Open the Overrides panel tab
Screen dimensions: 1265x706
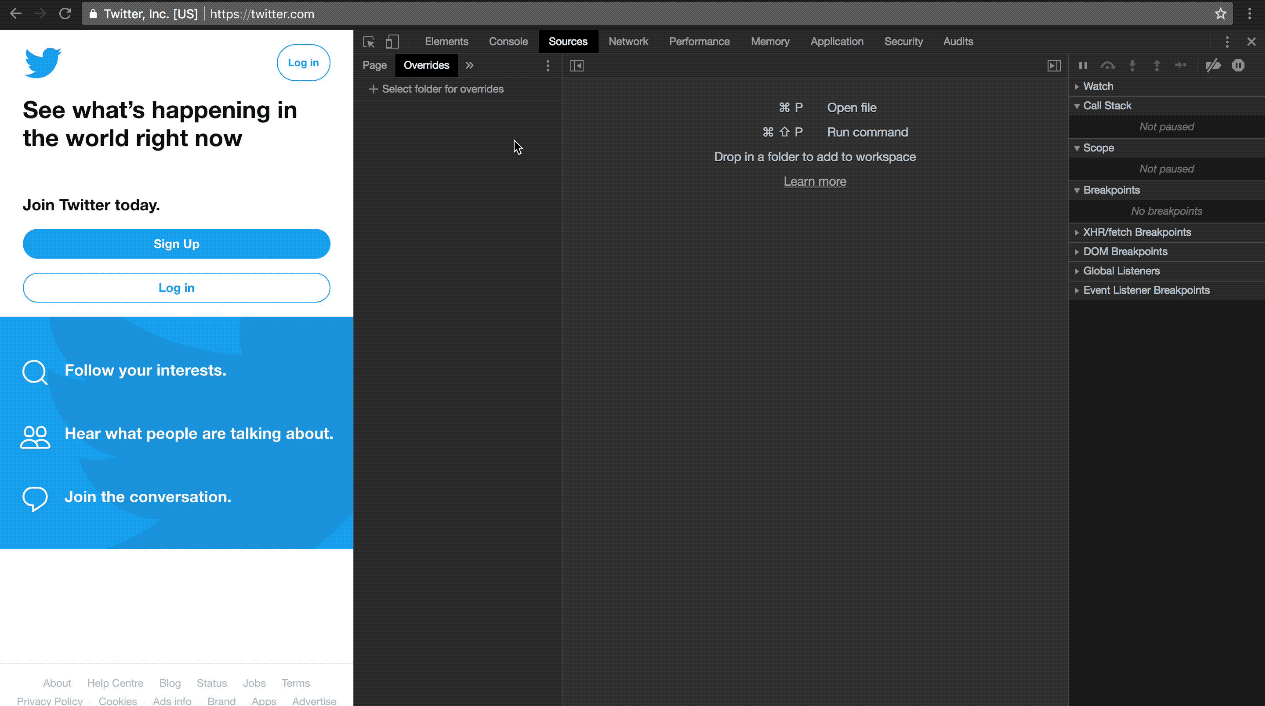tap(426, 64)
